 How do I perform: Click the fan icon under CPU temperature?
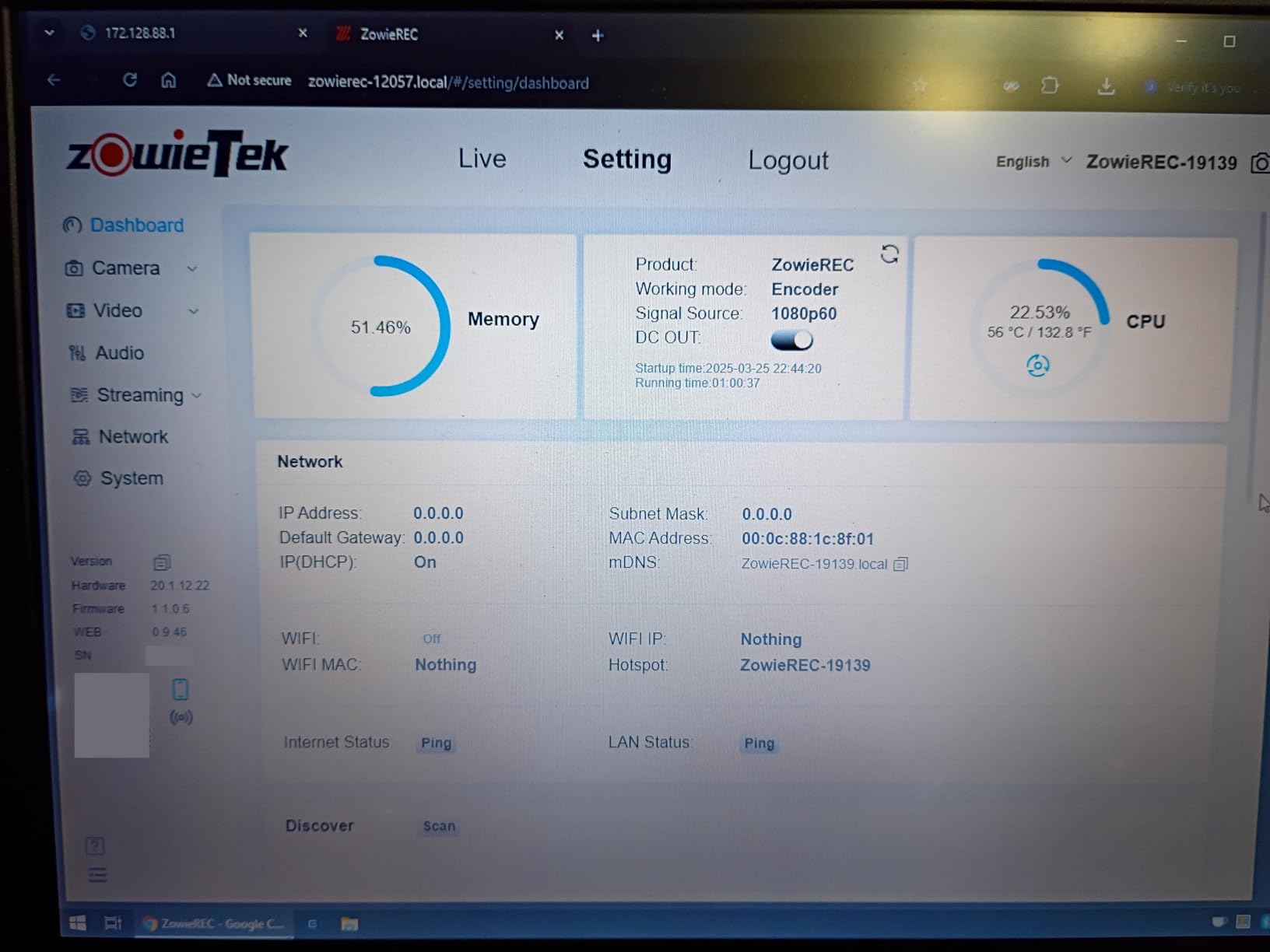pyautogui.click(x=1037, y=366)
